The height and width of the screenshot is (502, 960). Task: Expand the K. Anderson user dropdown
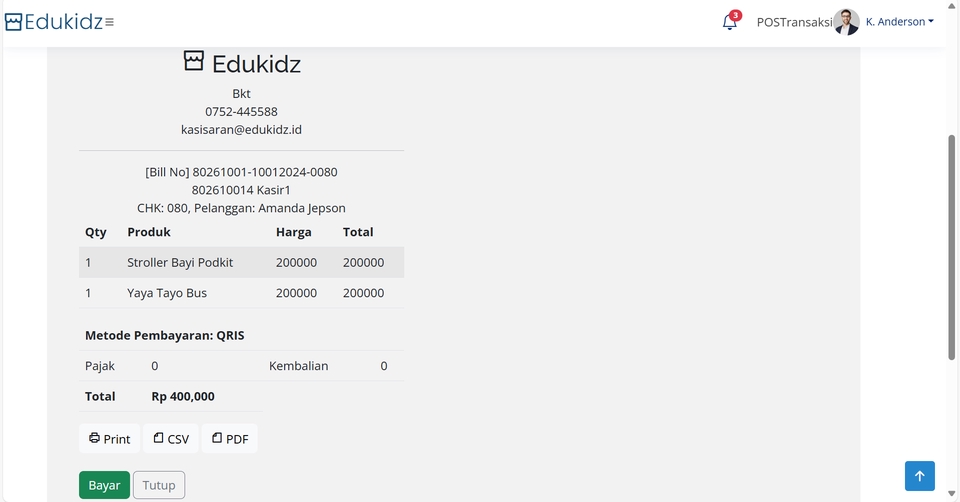tap(899, 22)
